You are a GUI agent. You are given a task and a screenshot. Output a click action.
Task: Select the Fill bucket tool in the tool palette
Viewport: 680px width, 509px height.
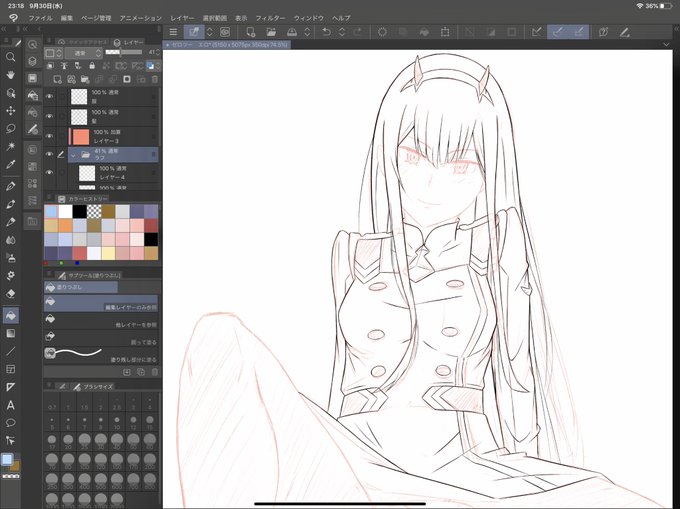(x=10, y=315)
